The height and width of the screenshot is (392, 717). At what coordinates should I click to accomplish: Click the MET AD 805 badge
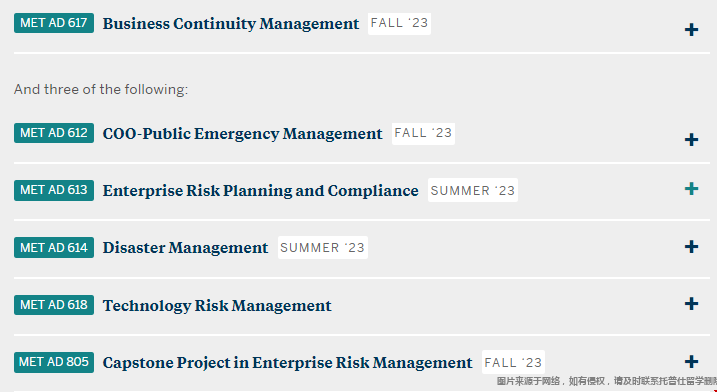pyautogui.click(x=54, y=362)
